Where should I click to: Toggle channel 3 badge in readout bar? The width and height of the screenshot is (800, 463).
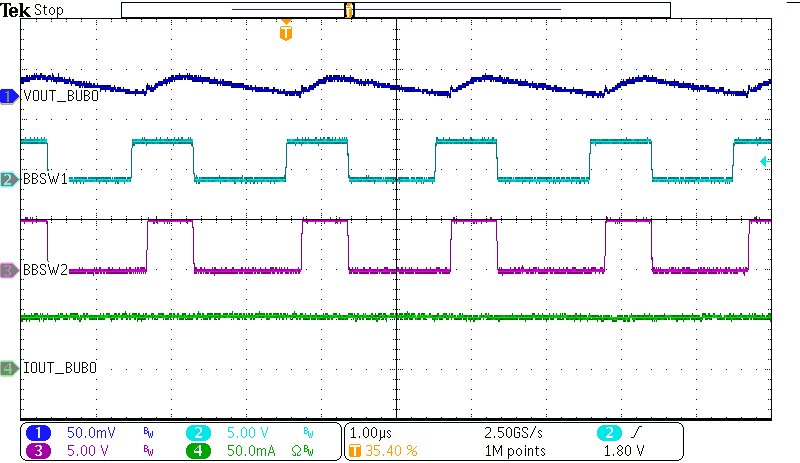38,450
